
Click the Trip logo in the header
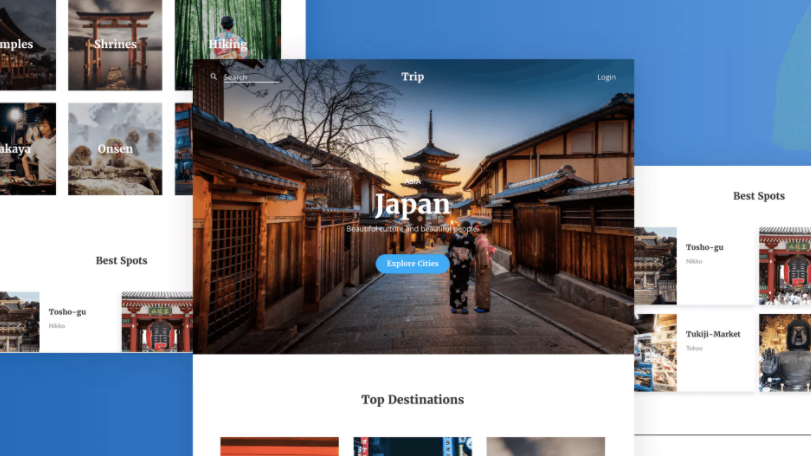coord(412,77)
